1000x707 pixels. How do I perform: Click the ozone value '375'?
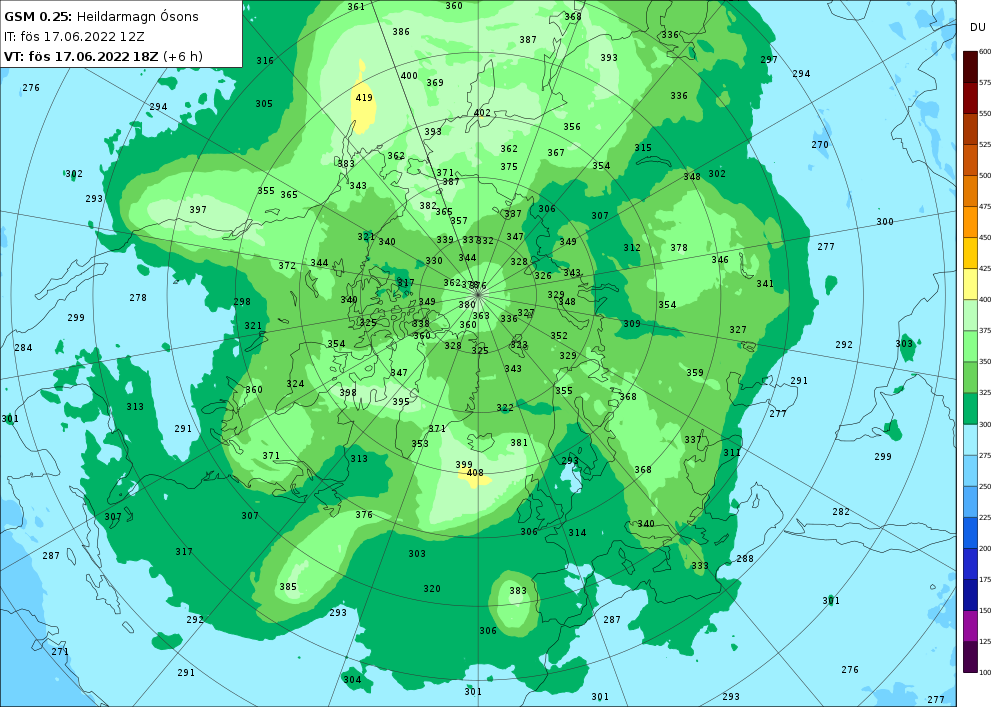pyautogui.click(x=509, y=166)
